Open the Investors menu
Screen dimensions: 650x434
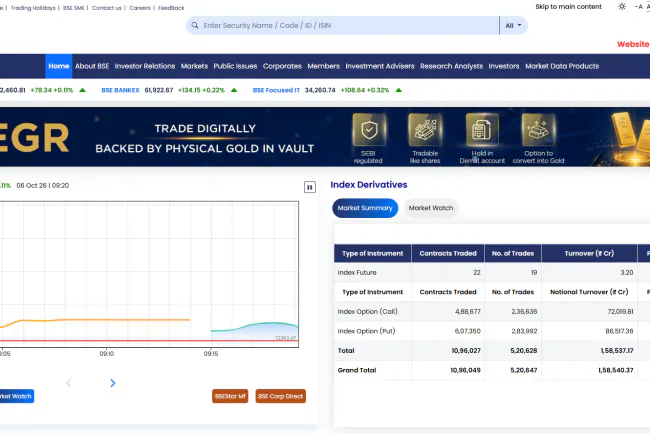point(504,66)
